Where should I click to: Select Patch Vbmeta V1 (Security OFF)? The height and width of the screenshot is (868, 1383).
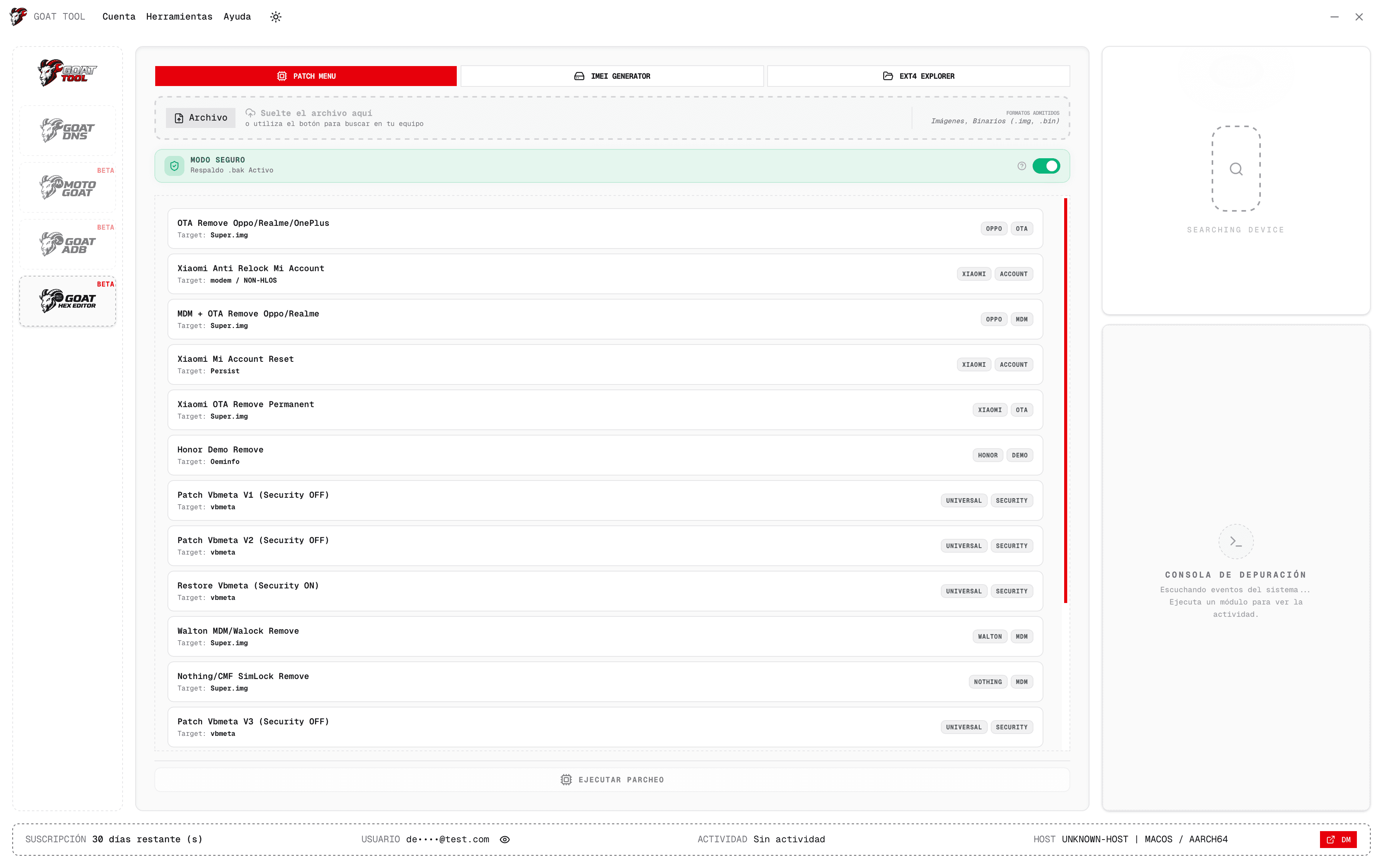click(x=605, y=500)
